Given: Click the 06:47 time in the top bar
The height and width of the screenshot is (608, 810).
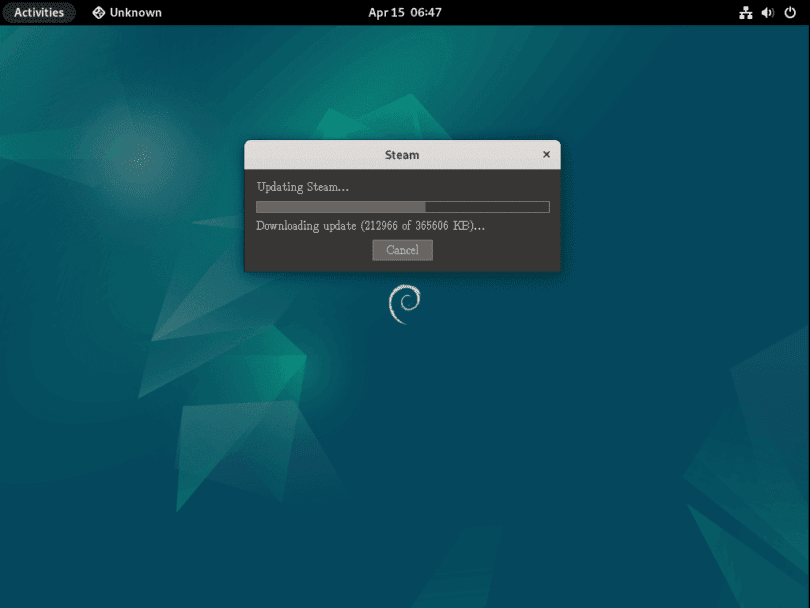Looking at the screenshot, I should [425, 12].
